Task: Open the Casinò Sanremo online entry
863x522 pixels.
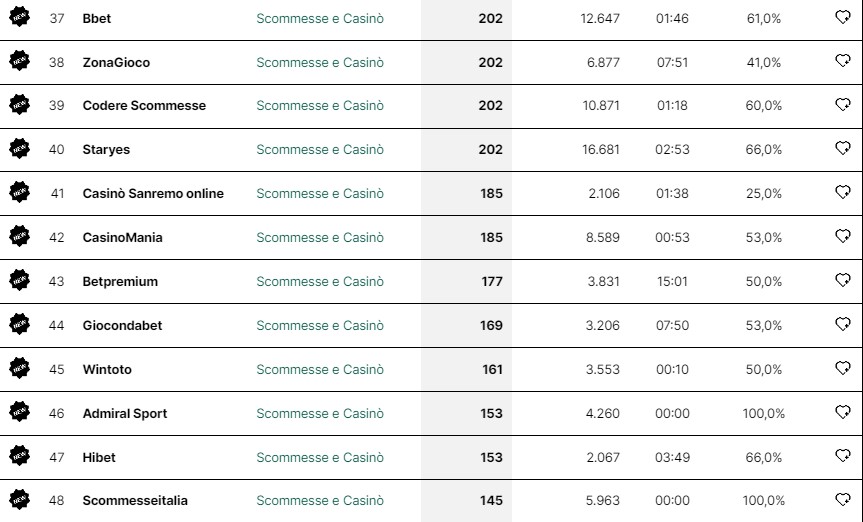Action: point(153,193)
